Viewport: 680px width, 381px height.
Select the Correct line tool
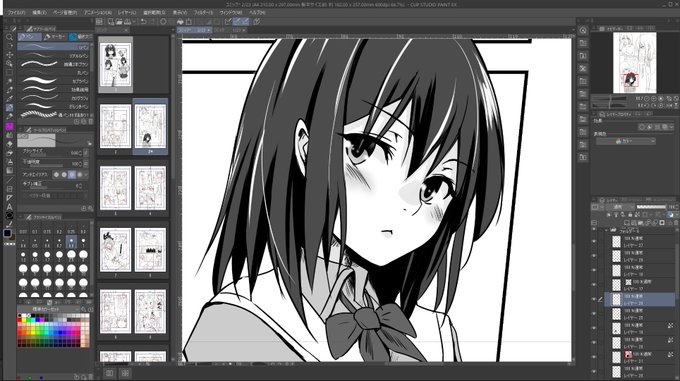coord(9,224)
